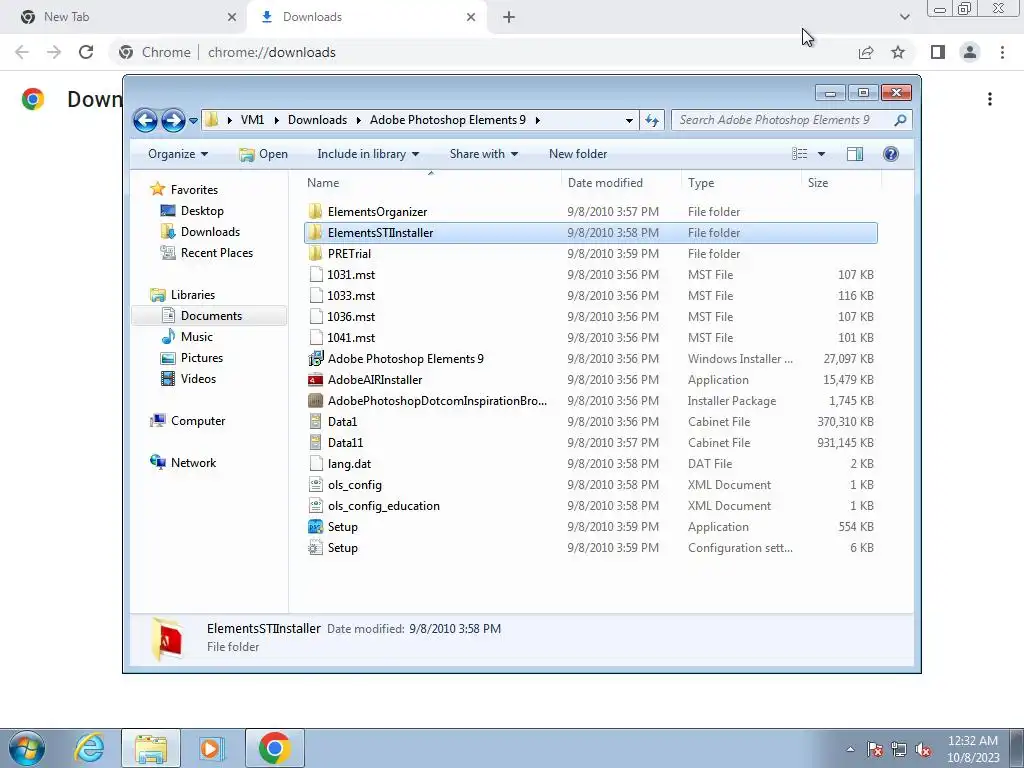Open the Chrome profile avatar icon
The height and width of the screenshot is (768, 1024).
point(970,52)
